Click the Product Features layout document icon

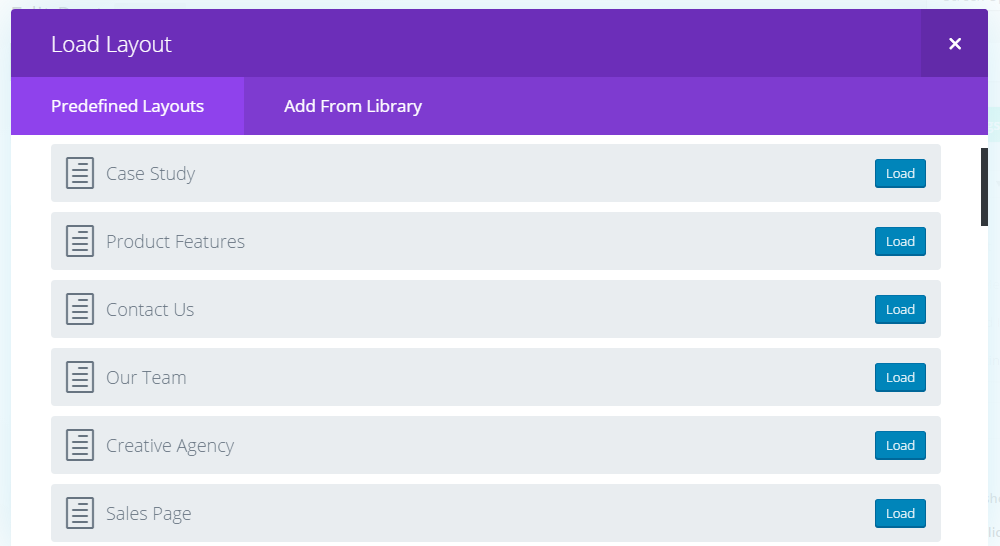[80, 241]
